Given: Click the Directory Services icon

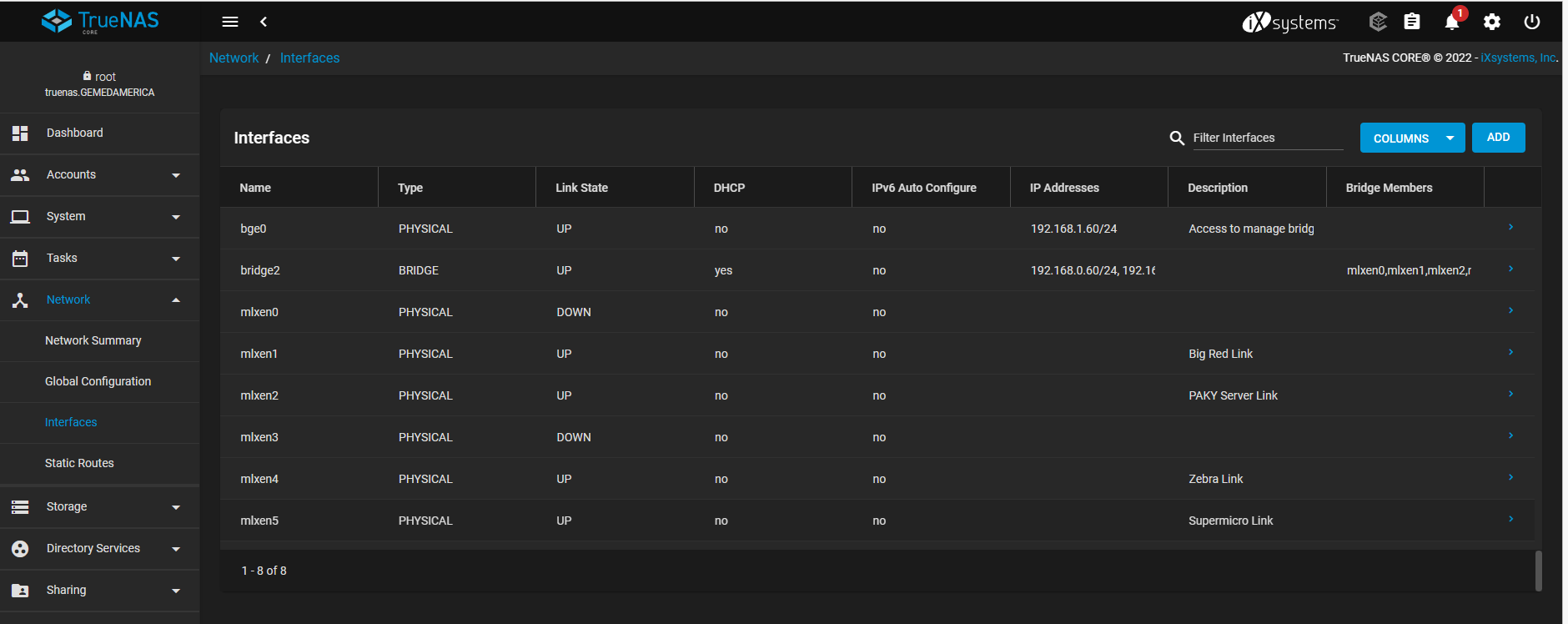Looking at the screenshot, I should pos(20,548).
